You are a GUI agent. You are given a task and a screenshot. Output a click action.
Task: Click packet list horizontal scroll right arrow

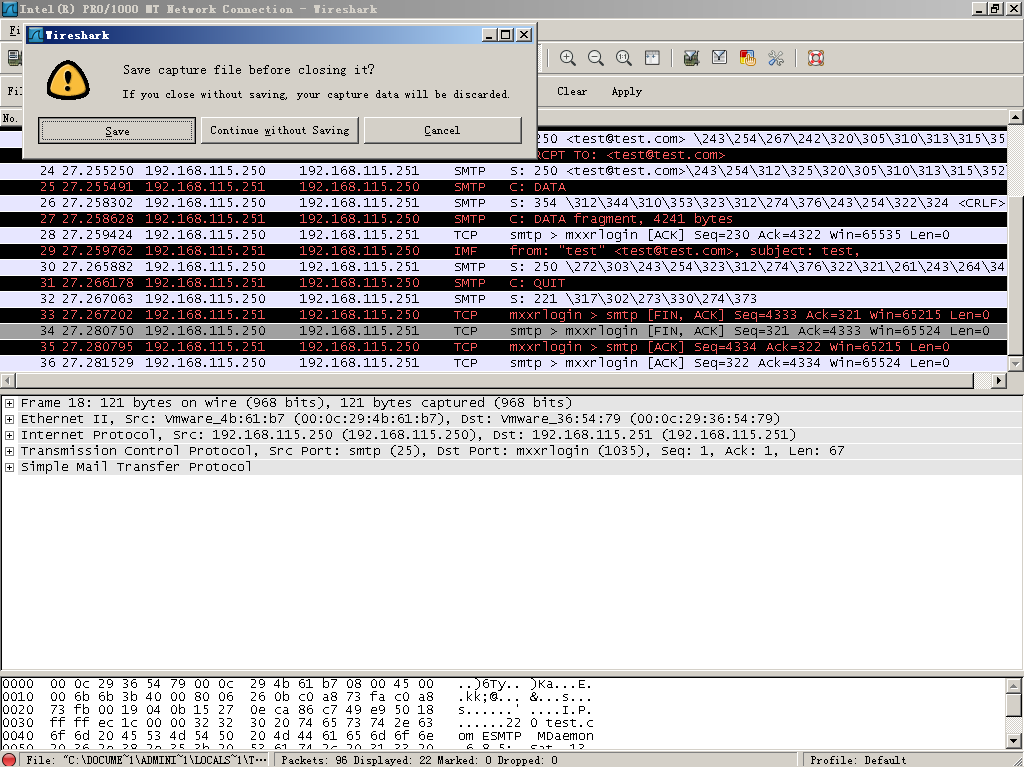(999, 380)
